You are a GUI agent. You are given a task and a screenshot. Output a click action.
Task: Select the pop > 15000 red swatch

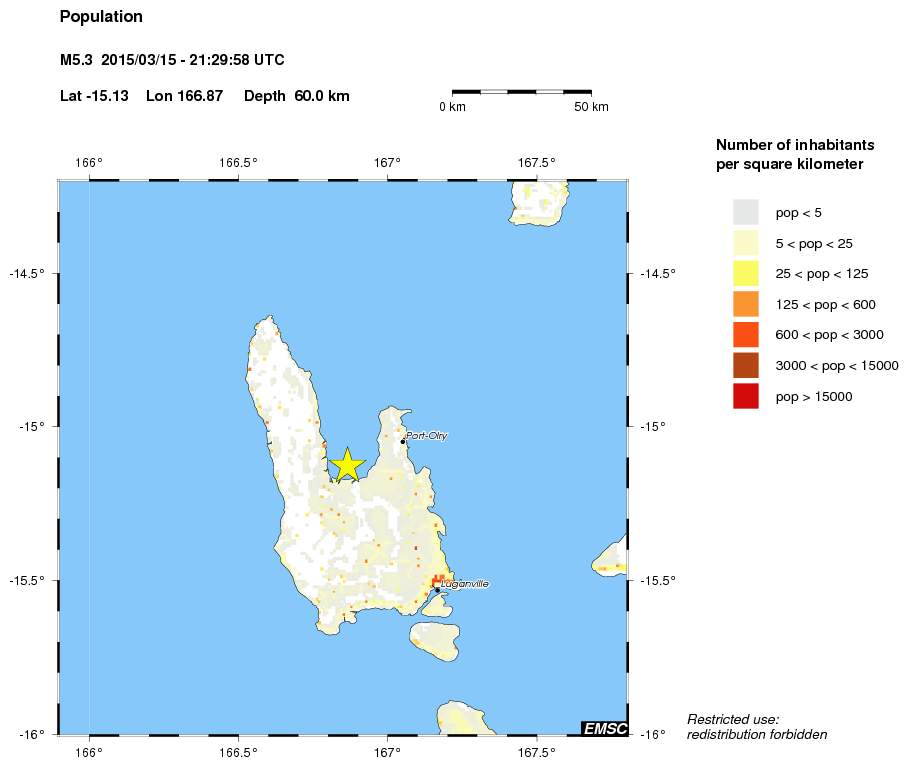tap(746, 396)
